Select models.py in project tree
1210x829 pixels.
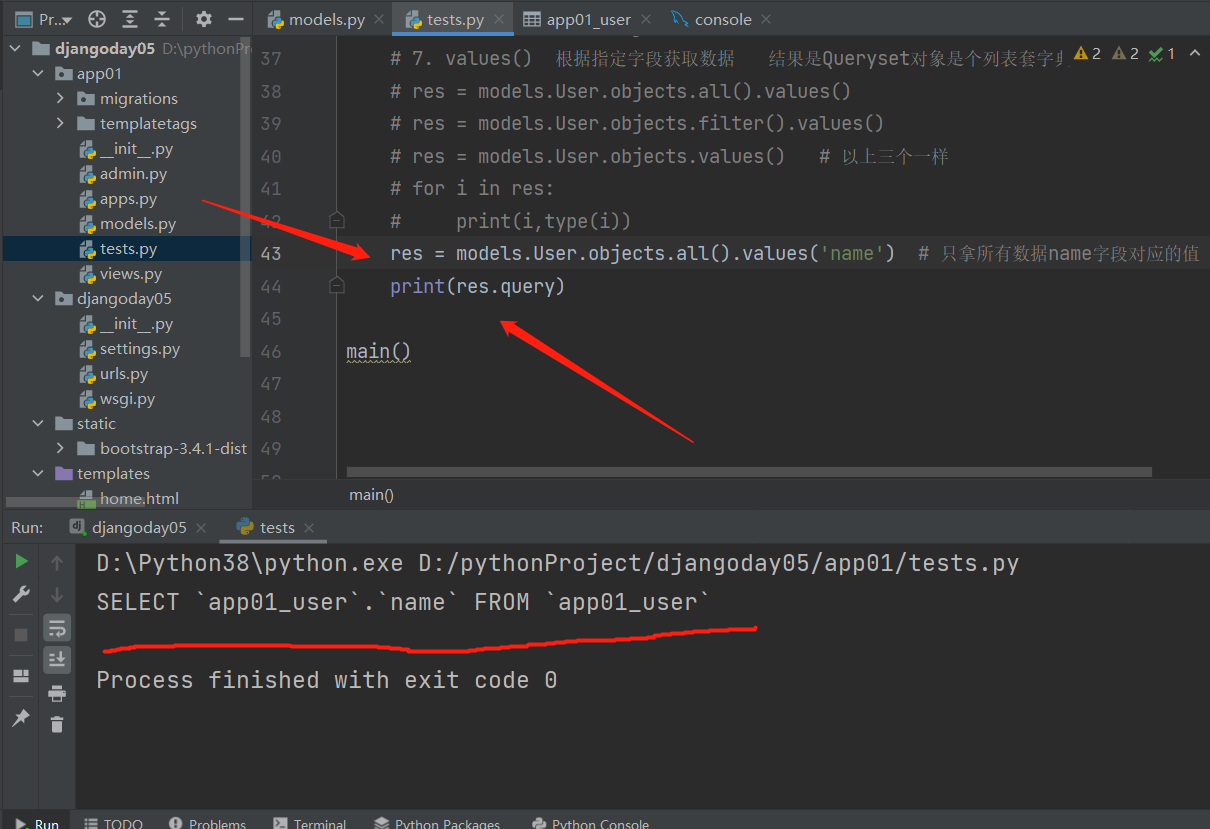point(138,223)
